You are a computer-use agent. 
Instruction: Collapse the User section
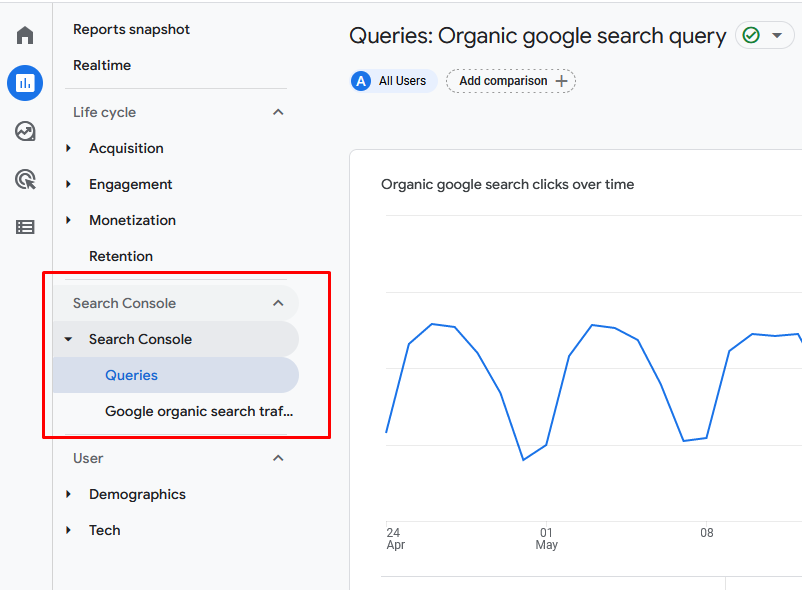click(277, 458)
